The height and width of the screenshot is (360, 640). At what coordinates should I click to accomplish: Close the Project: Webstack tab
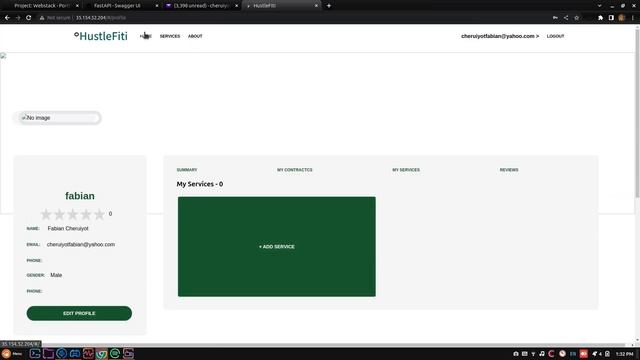click(77, 6)
